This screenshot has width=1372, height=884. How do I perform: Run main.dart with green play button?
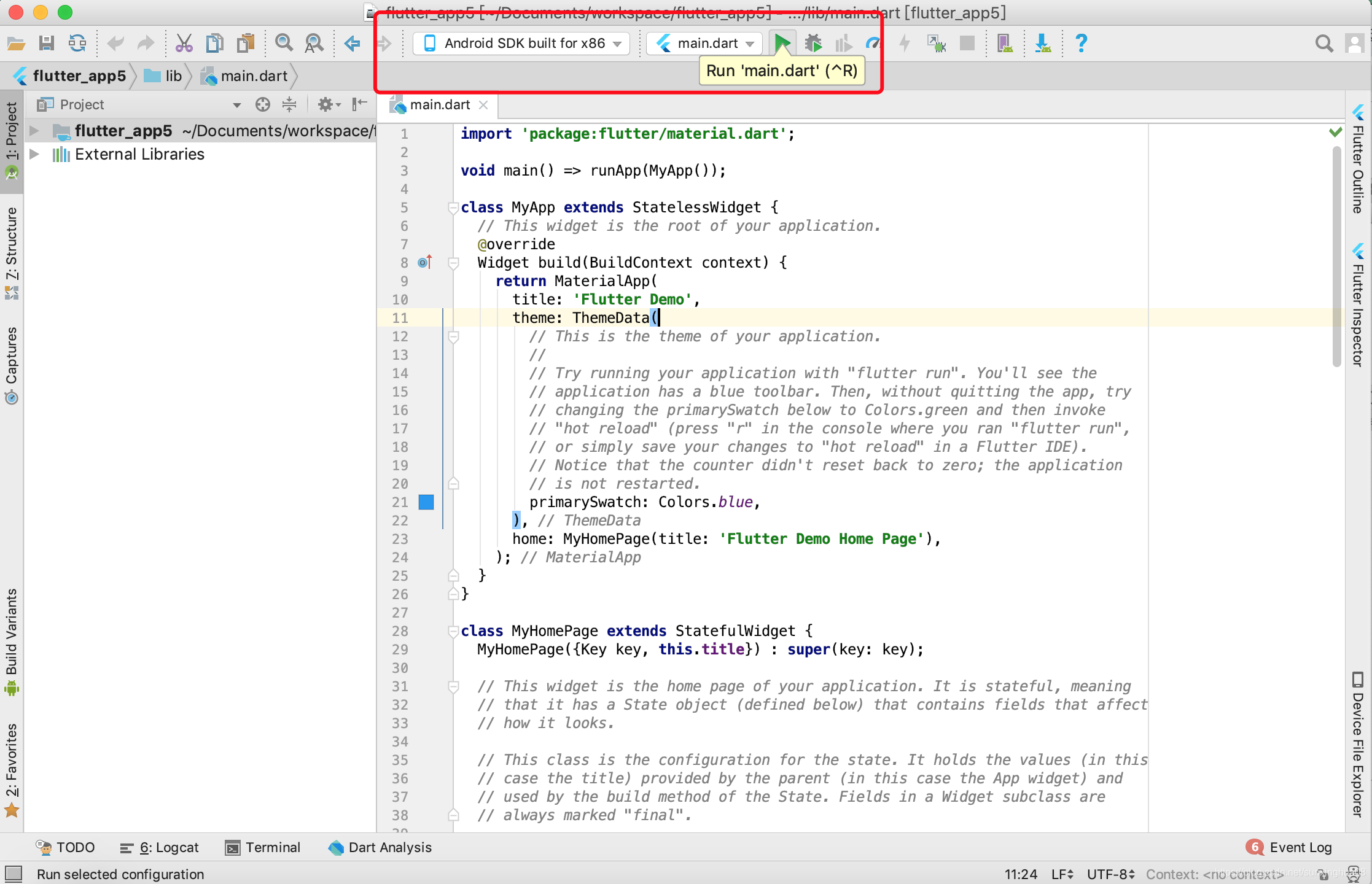click(782, 43)
